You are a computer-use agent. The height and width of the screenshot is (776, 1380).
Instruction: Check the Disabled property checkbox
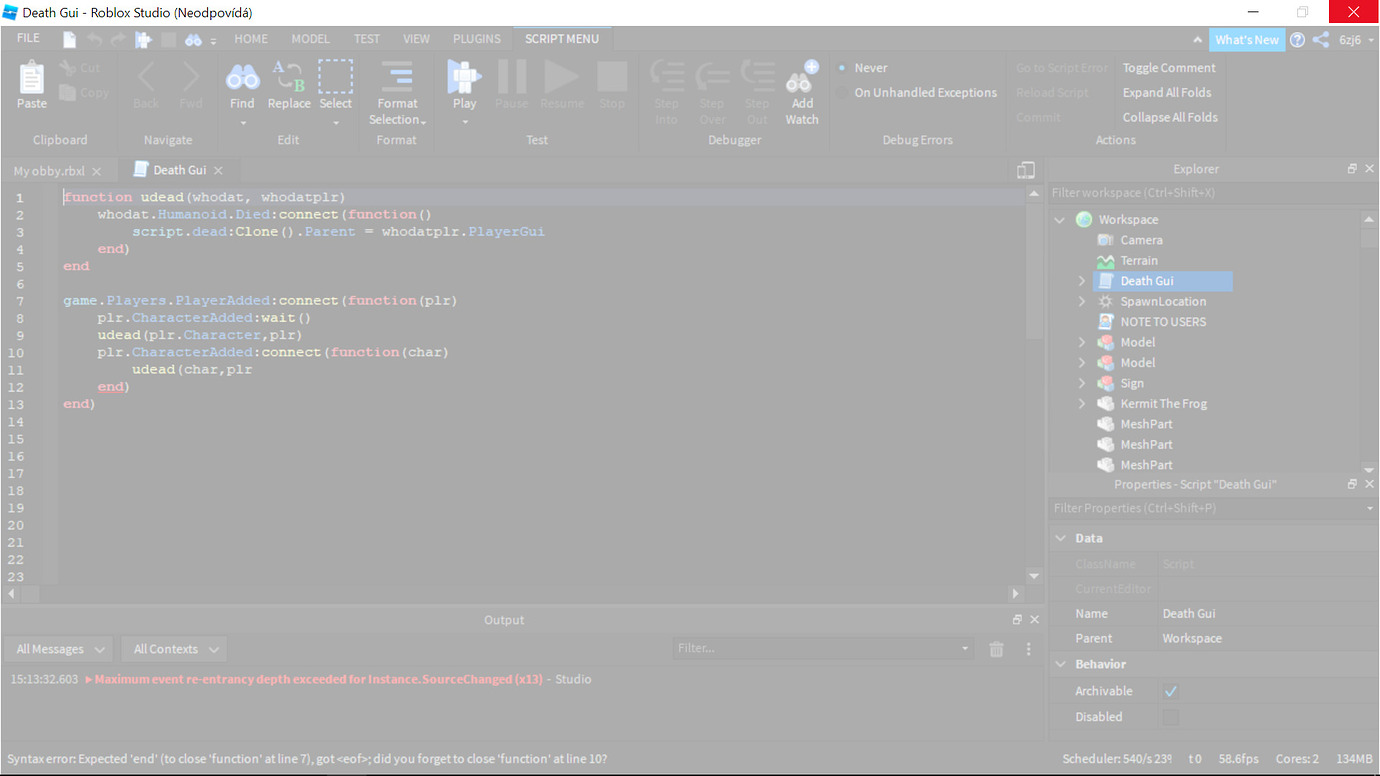[x=1170, y=716]
